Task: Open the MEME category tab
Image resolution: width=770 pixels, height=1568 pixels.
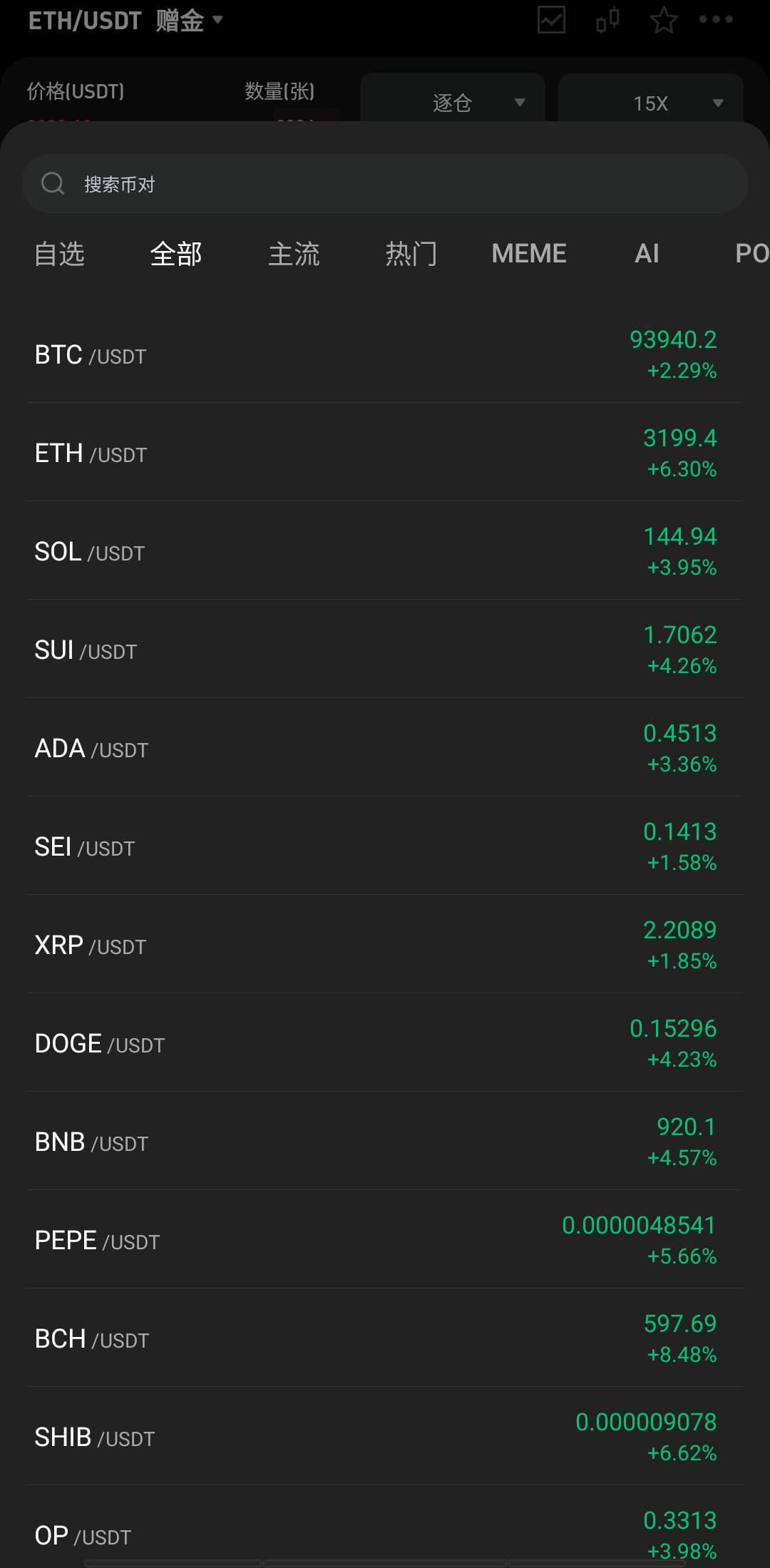Action: click(529, 254)
